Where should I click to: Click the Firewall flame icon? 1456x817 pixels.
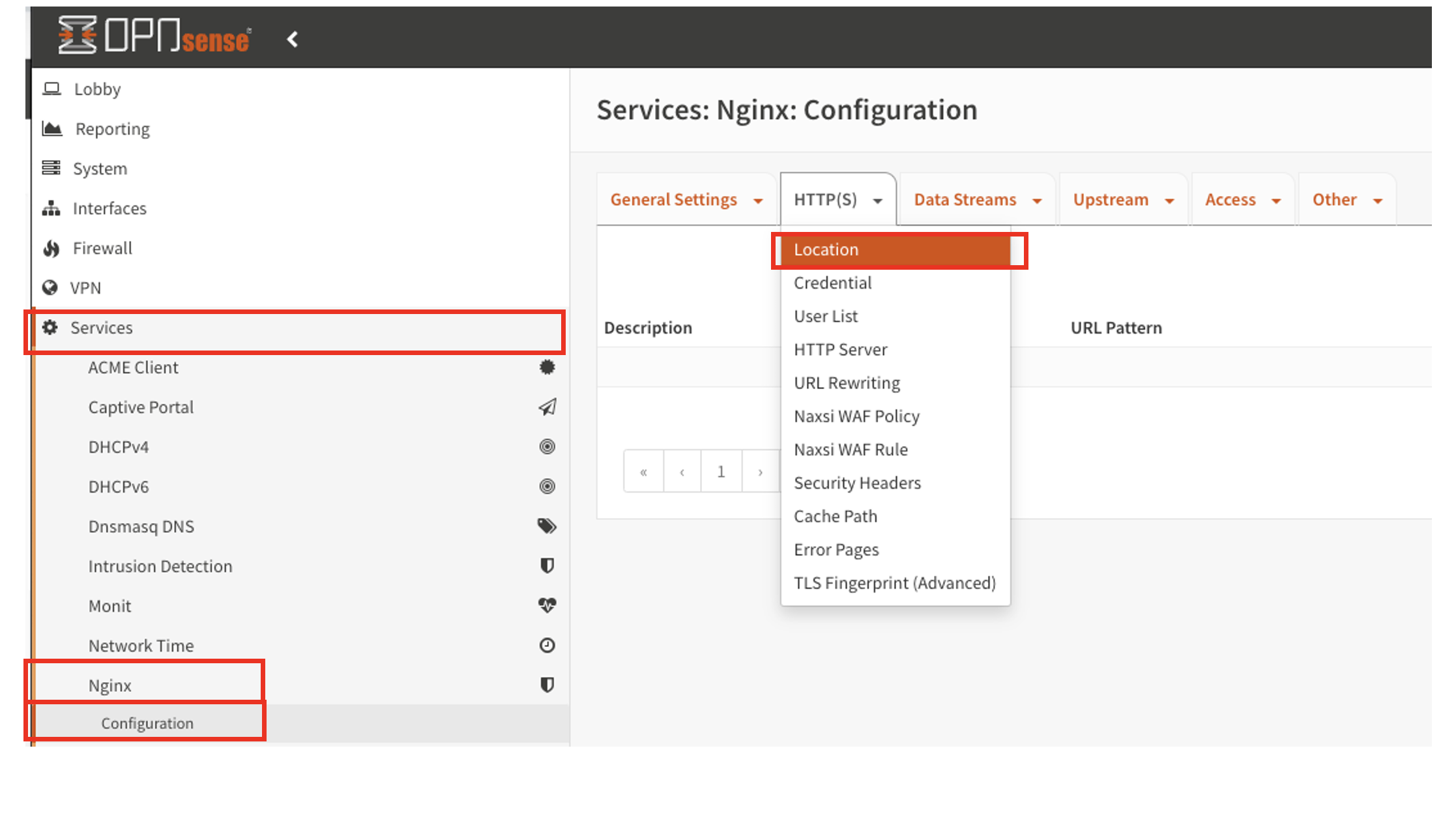pos(51,248)
